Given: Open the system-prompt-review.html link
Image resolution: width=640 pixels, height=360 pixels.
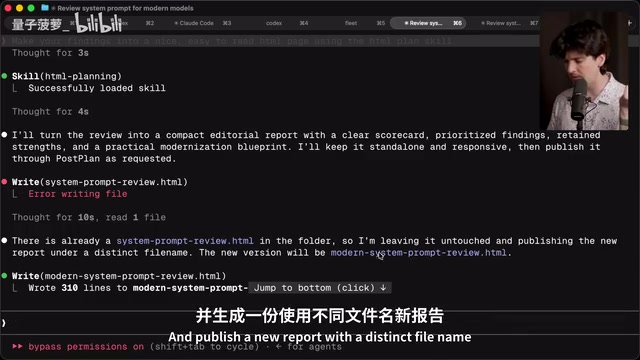Looking at the screenshot, I should pyautogui.click(x=185, y=241).
